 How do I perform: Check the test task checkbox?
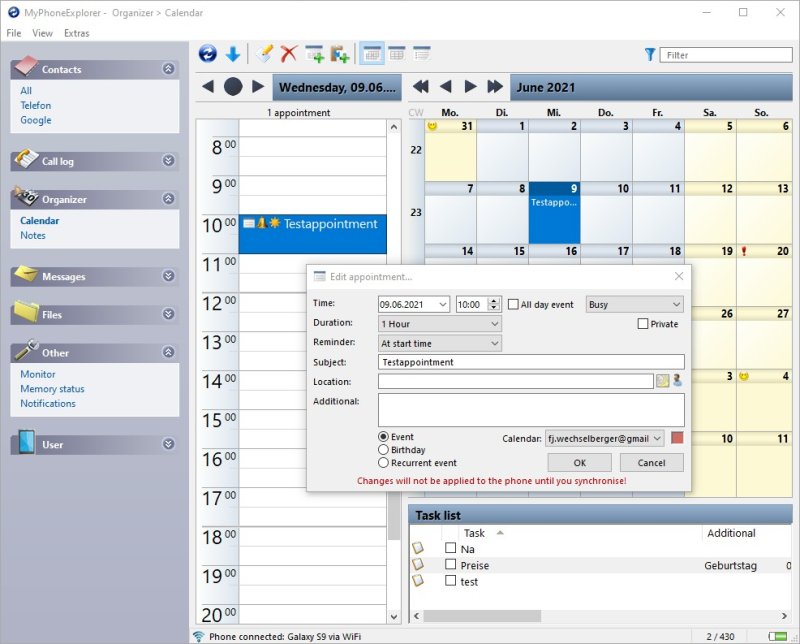[452, 581]
